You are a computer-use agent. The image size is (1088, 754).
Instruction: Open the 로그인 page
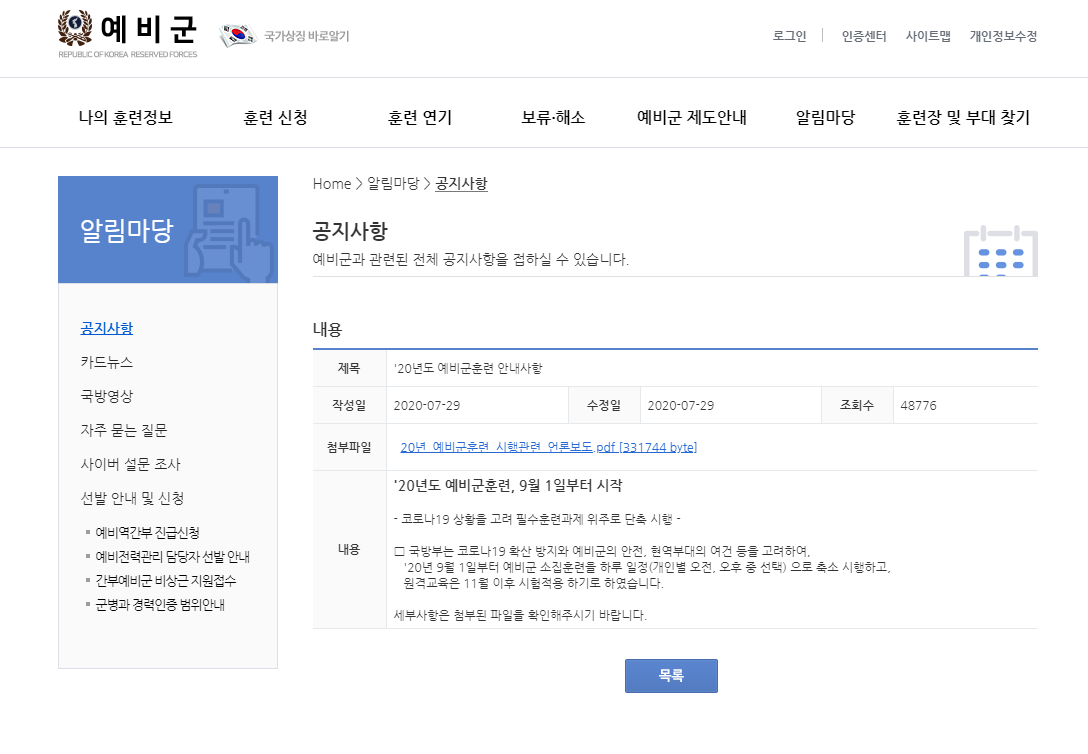(x=789, y=36)
